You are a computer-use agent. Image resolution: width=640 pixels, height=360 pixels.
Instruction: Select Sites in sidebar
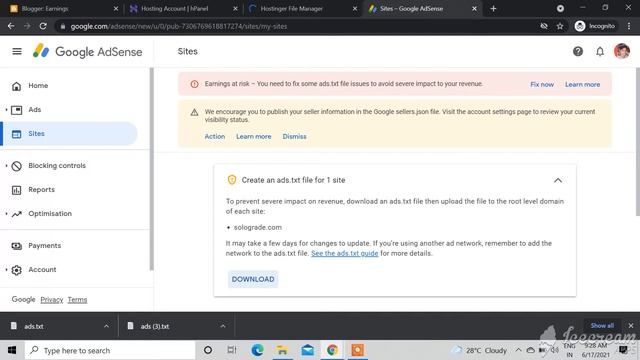pos(69,133)
